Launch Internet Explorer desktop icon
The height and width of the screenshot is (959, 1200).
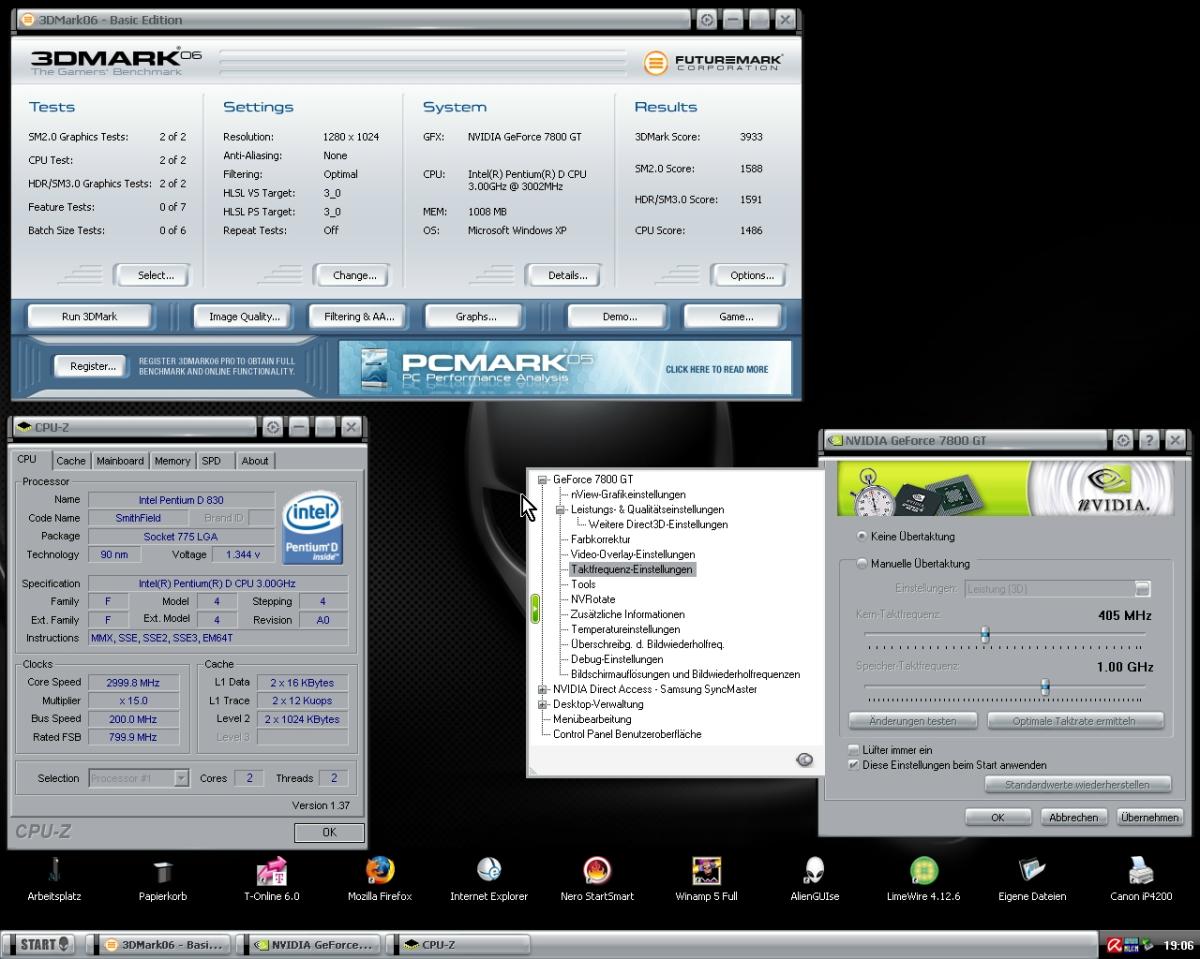(x=488, y=878)
